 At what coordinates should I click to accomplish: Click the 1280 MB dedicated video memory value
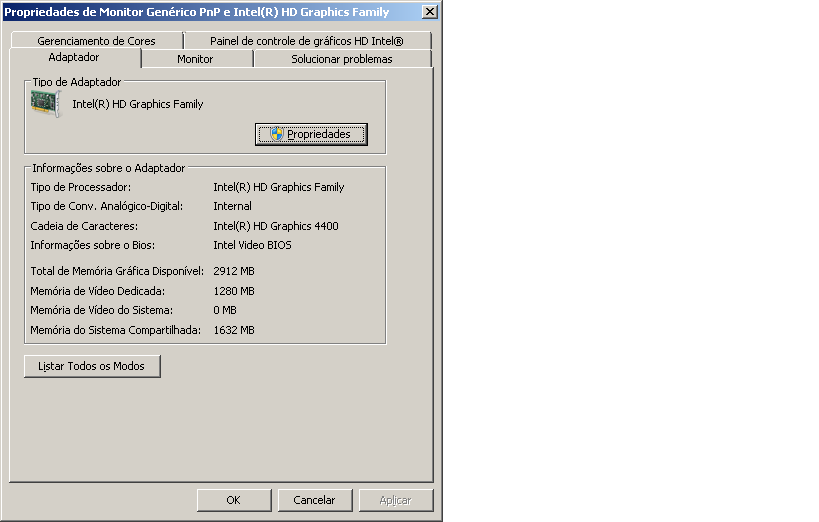234,291
